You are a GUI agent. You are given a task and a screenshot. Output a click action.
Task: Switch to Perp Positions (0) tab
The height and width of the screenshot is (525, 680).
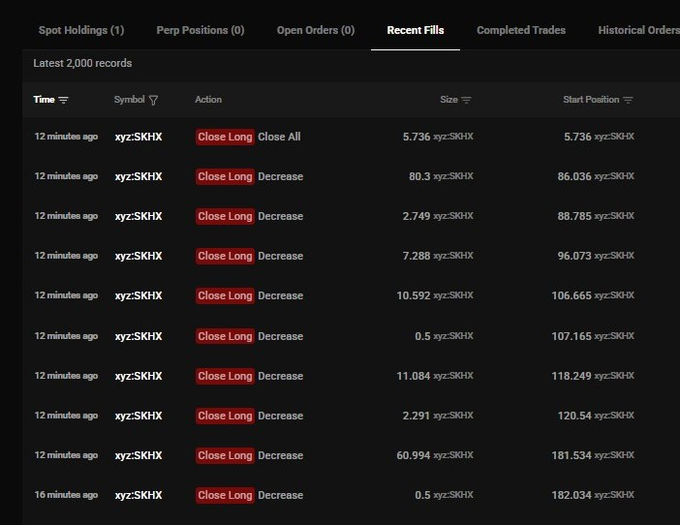point(200,30)
